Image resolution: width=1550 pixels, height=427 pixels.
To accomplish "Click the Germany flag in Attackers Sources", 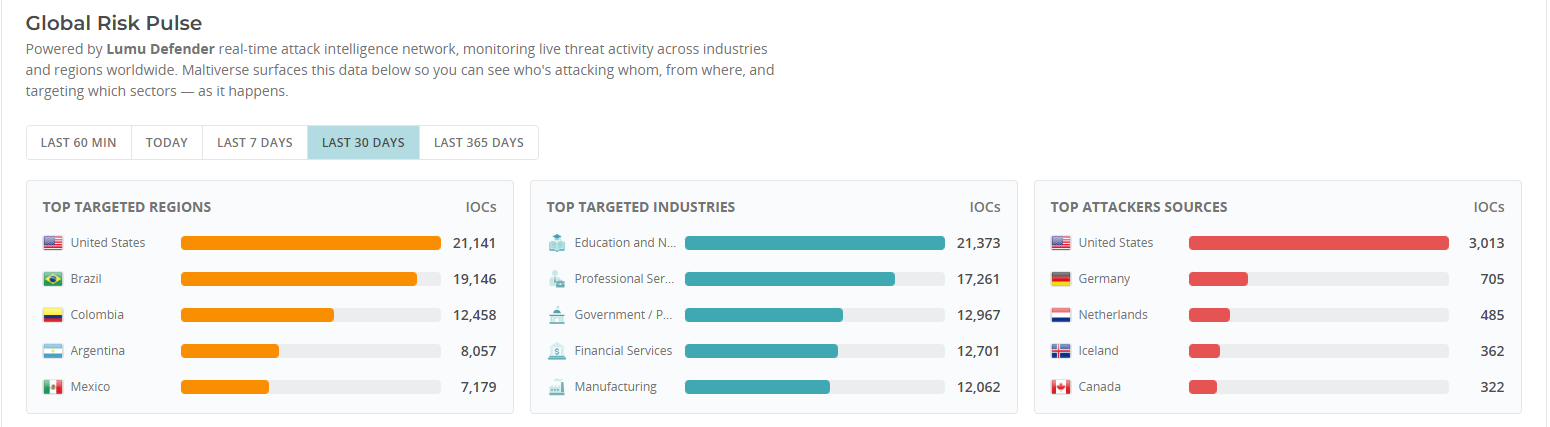I will tap(1061, 279).
